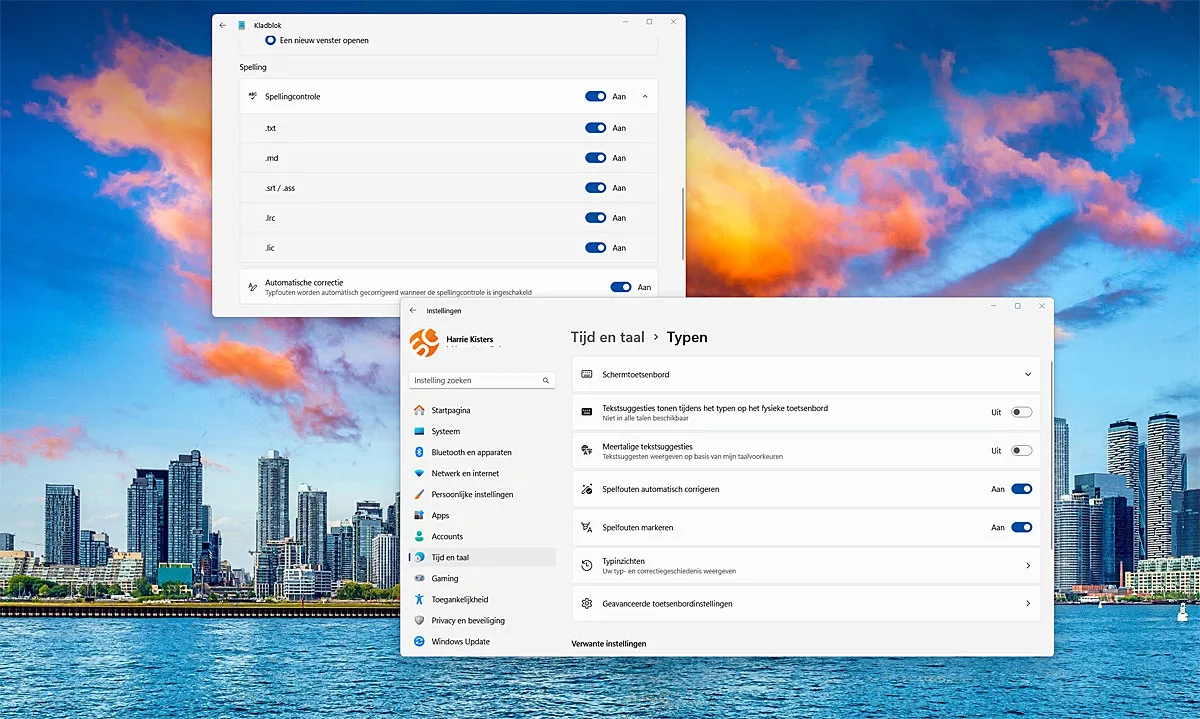Click in the Instelling zoeken search box
The height and width of the screenshot is (719, 1200).
click(x=482, y=381)
